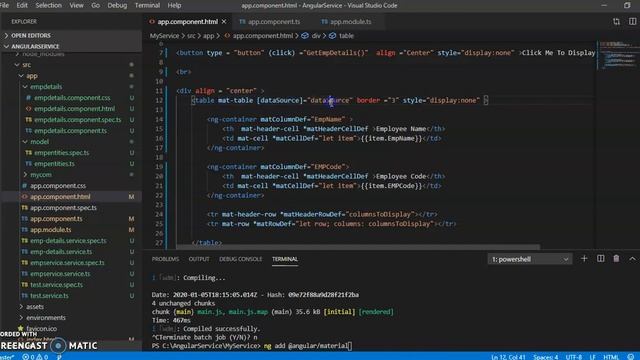Screen dimensions: 640x360
Task: Expand the mycom folder
Action: pyautogui.click(x=37, y=175)
